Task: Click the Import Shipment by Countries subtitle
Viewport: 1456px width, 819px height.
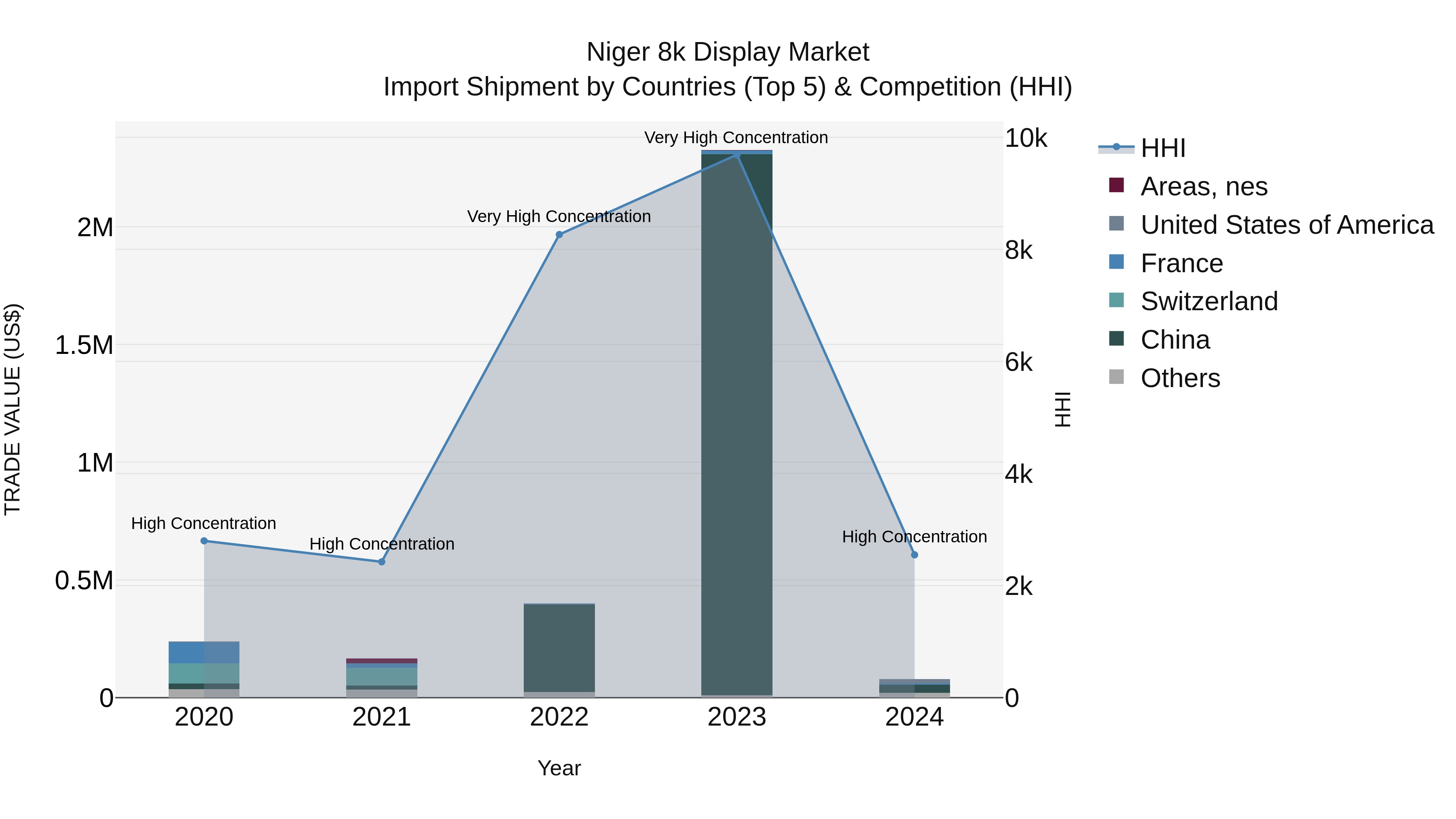Action: pyautogui.click(x=728, y=87)
